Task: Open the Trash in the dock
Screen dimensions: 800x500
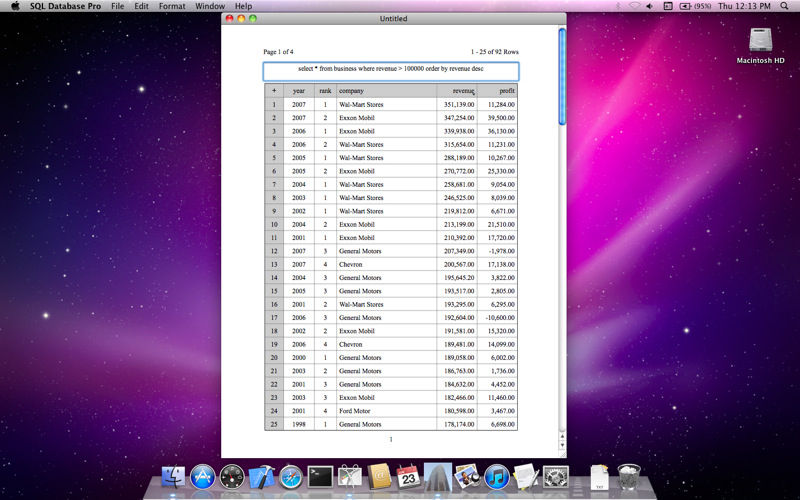Action: coord(629,478)
